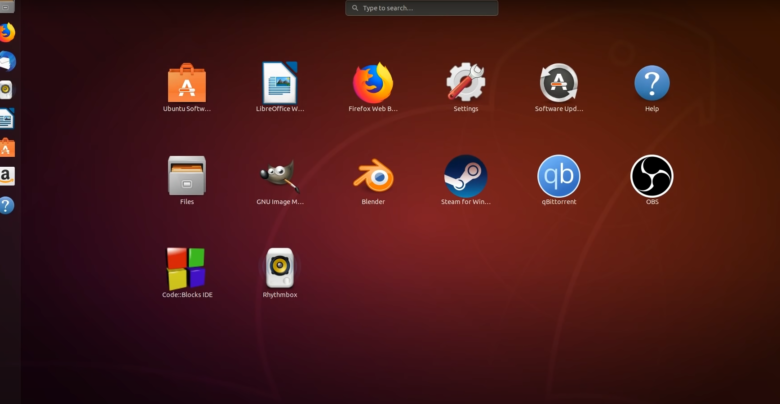Open Amazon from the dock

(7, 176)
